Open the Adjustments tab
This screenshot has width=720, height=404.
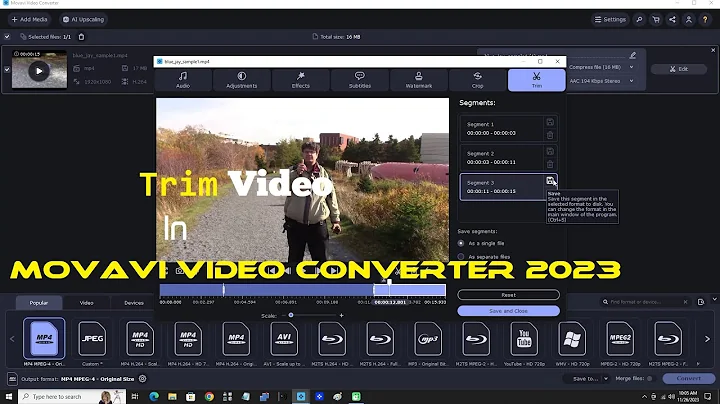click(x=242, y=80)
